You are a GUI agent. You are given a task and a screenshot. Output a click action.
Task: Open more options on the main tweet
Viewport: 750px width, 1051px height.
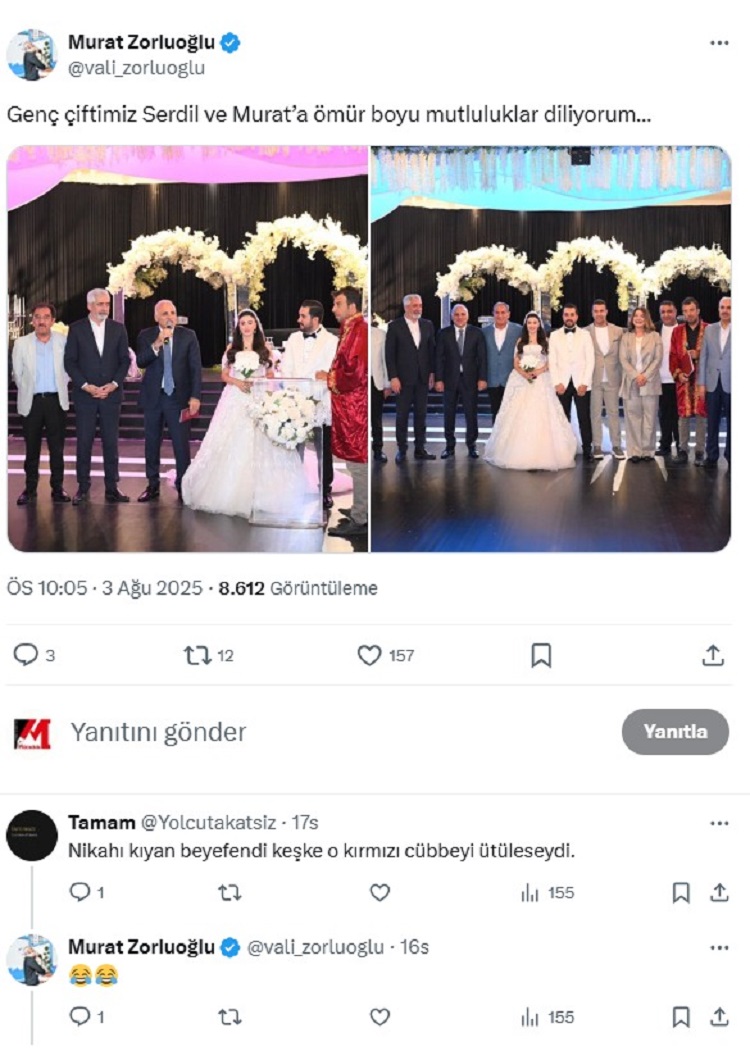pyautogui.click(x=718, y=43)
